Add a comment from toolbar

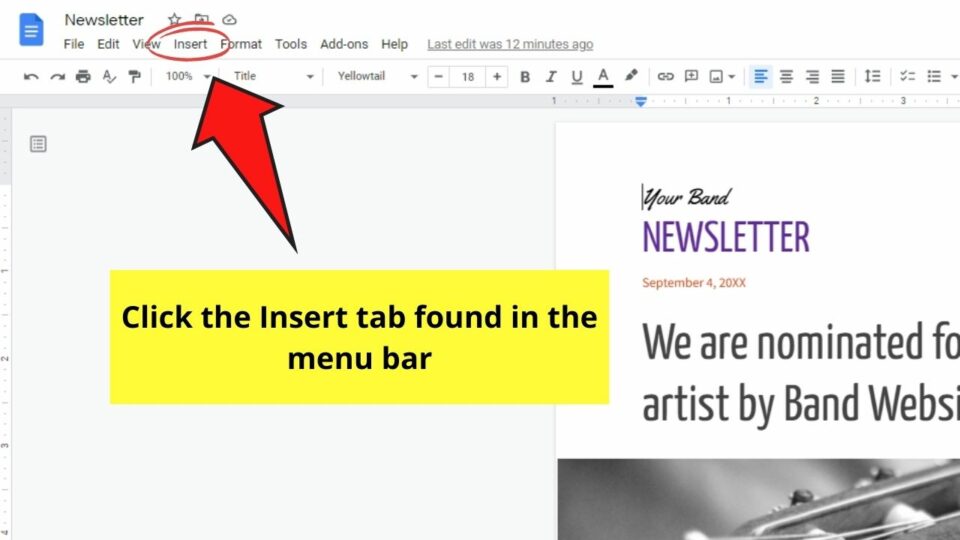[691, 76]
